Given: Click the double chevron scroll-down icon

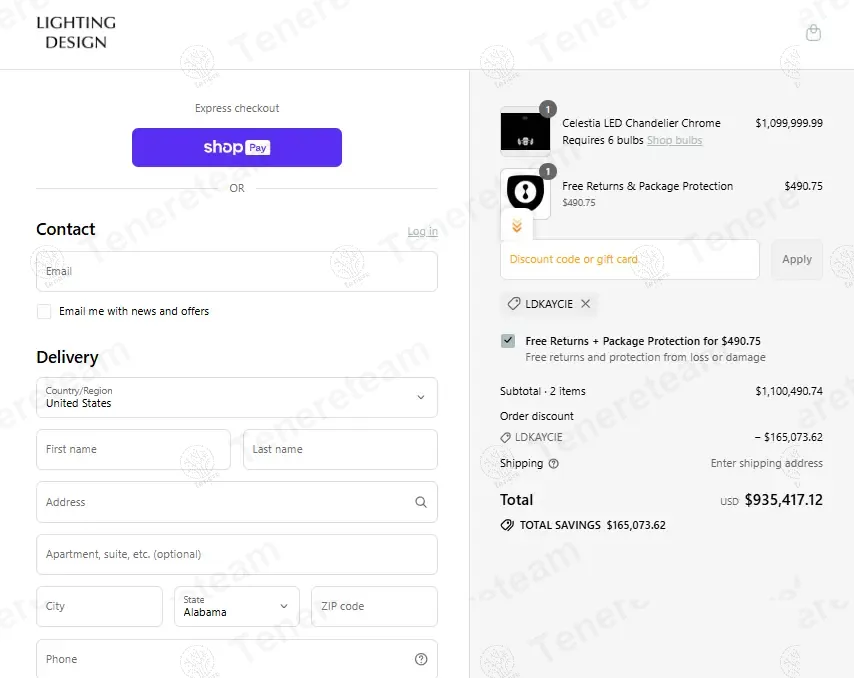Looking at the screenshot, I should (x=517, y=227).
